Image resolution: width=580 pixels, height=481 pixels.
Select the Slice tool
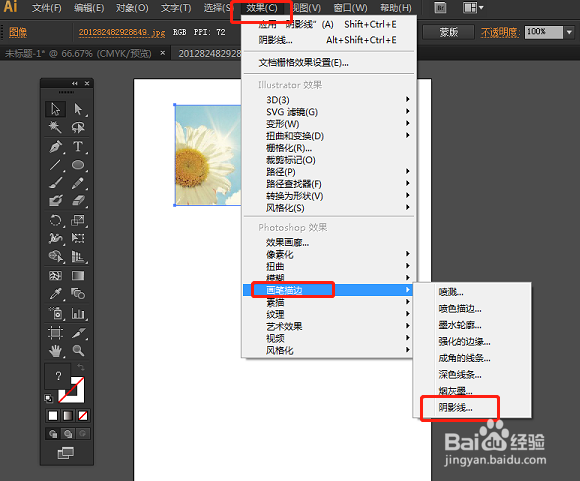click(78, 333)
